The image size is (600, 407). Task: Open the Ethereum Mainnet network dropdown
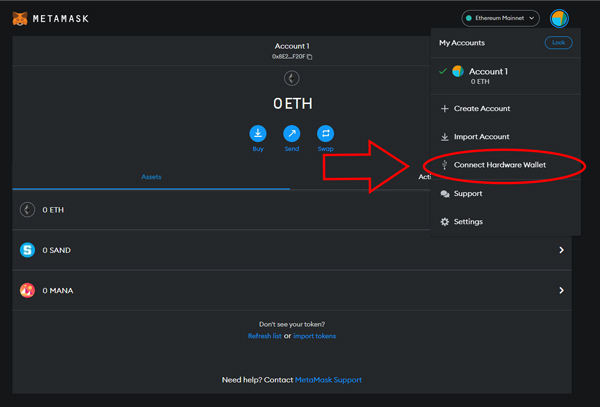(500, 18)
